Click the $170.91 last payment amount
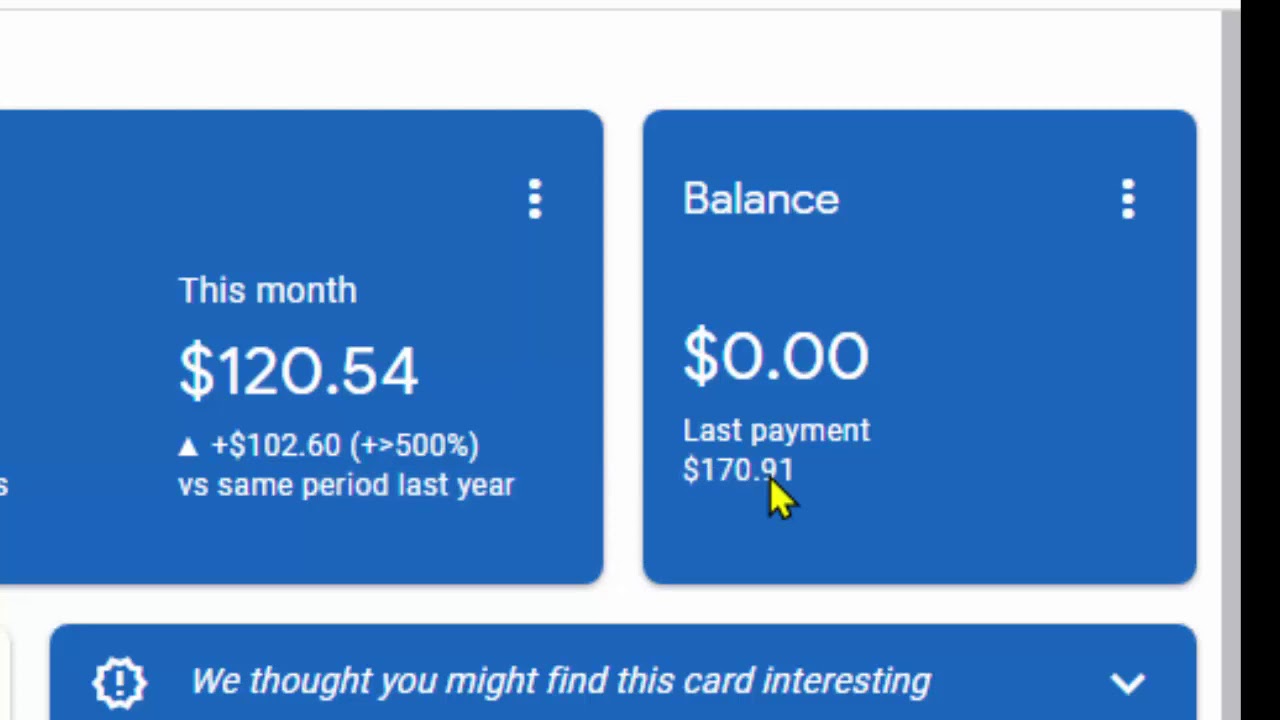Viewport: 1280px width, 720px height. click(x=737, y=470)
